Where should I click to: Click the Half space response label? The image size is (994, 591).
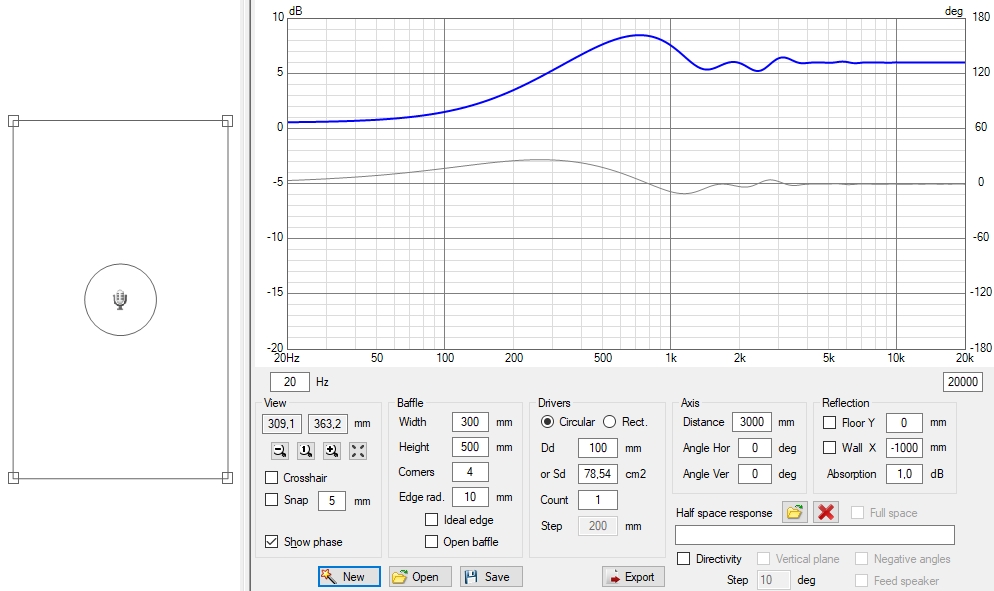click(724, 513)
